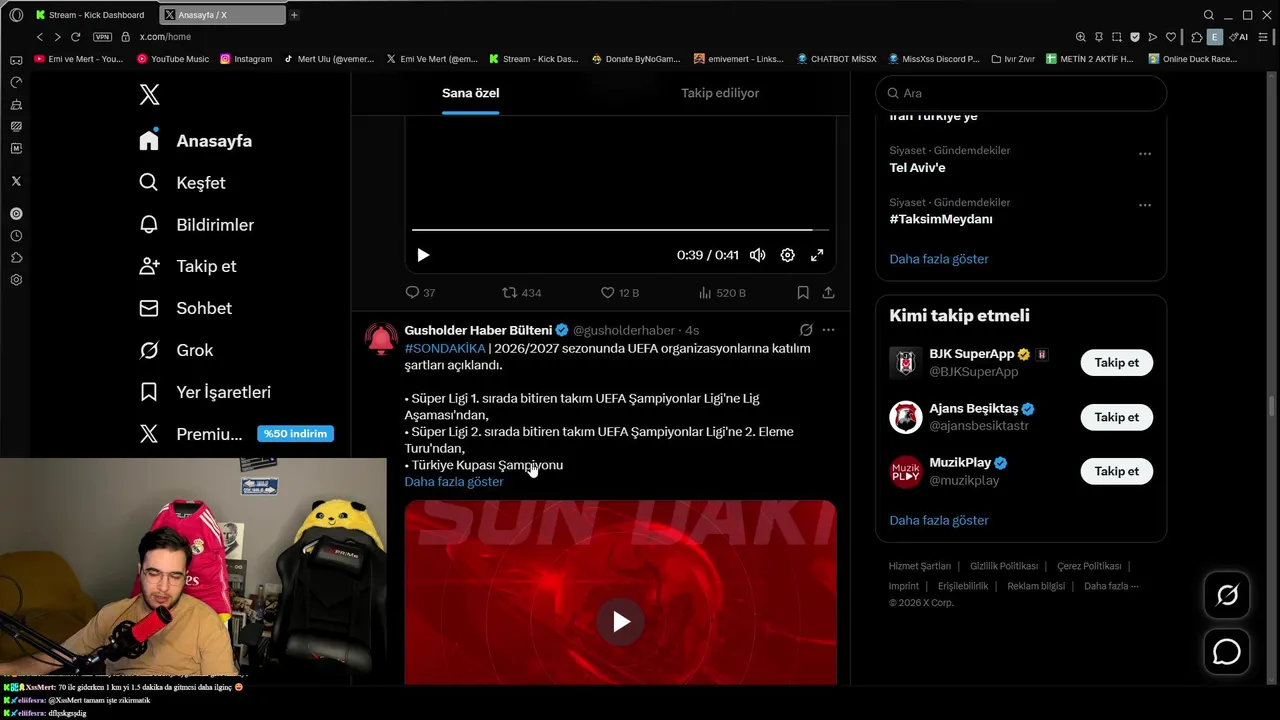Screen dimensions: 1280x720
Task: Open the Ivır Zıvır bookmarks folder
Action: (x=1013, y=59)
